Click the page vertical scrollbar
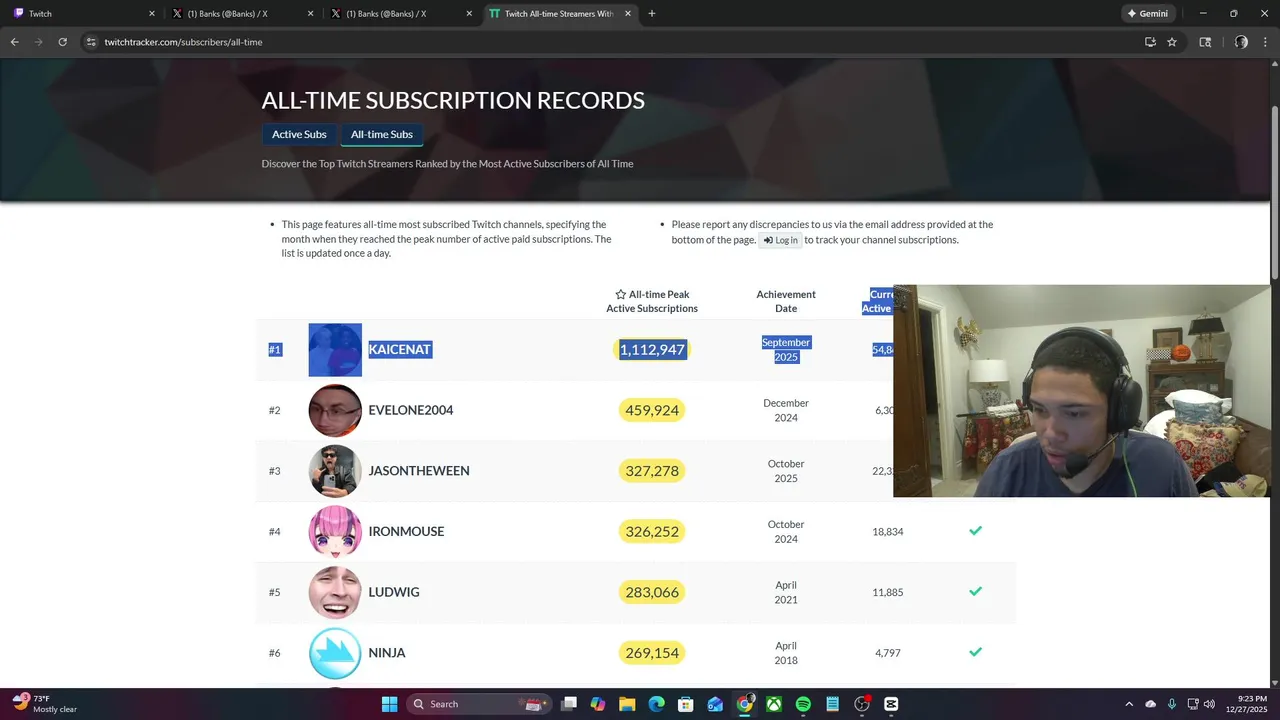 [1274, 190]
